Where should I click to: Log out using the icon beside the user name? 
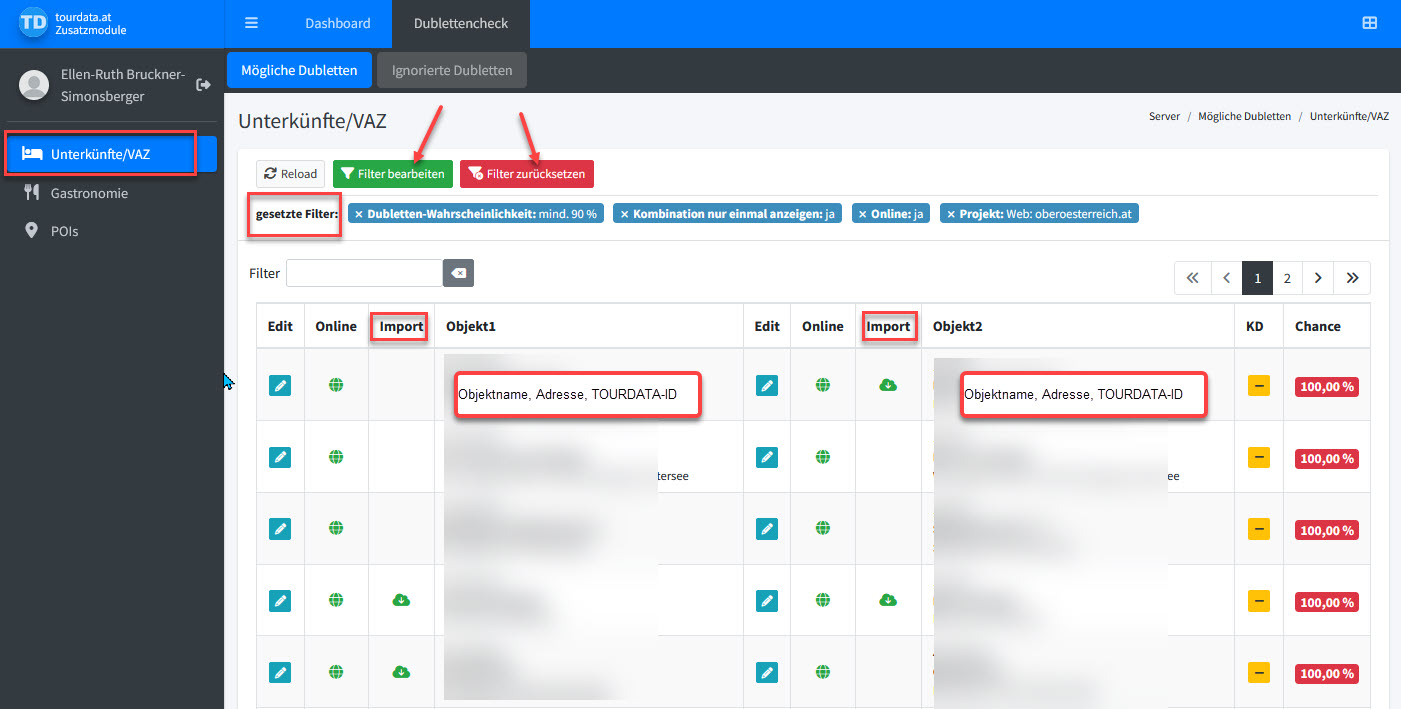(x=203, y=85)
